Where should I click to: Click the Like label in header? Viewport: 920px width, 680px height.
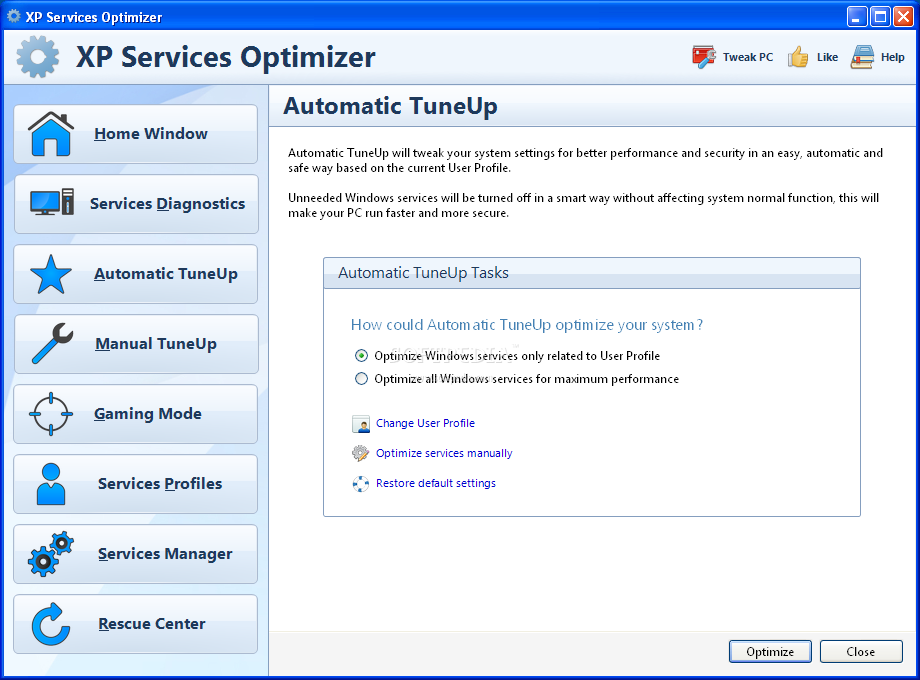(x=827, y=57)
